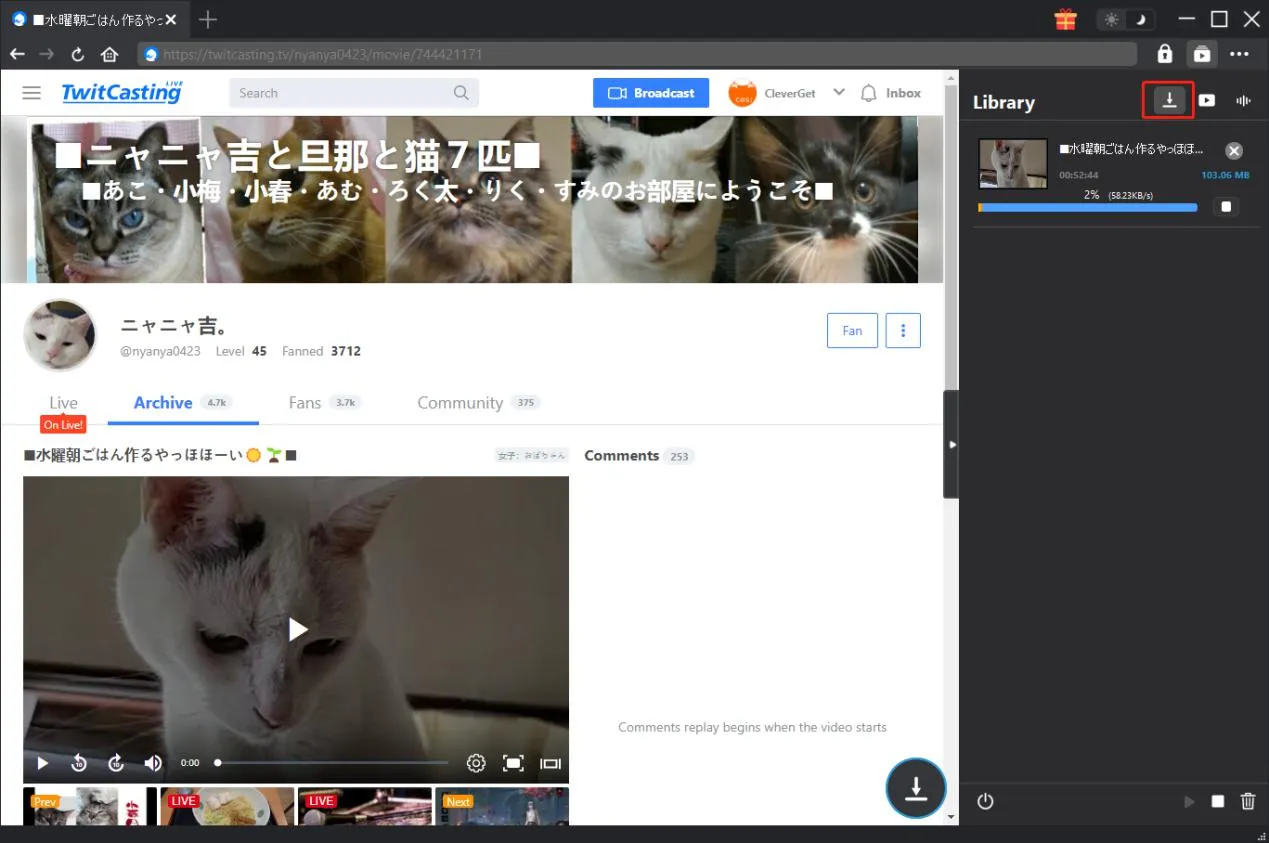
Task: Click the gift box icon
Action: tap(1065, 19)
